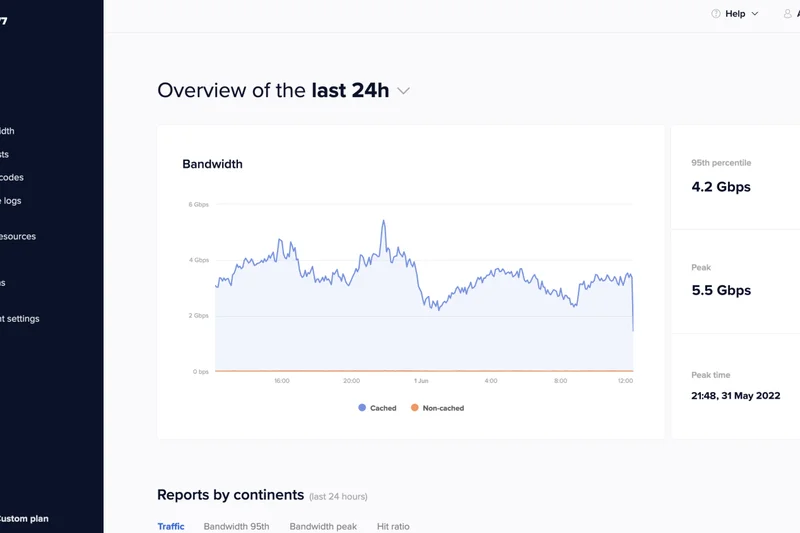The image size is (800, 533).
Task: Open the user account profile icon
Action: [x=786, y=14]
